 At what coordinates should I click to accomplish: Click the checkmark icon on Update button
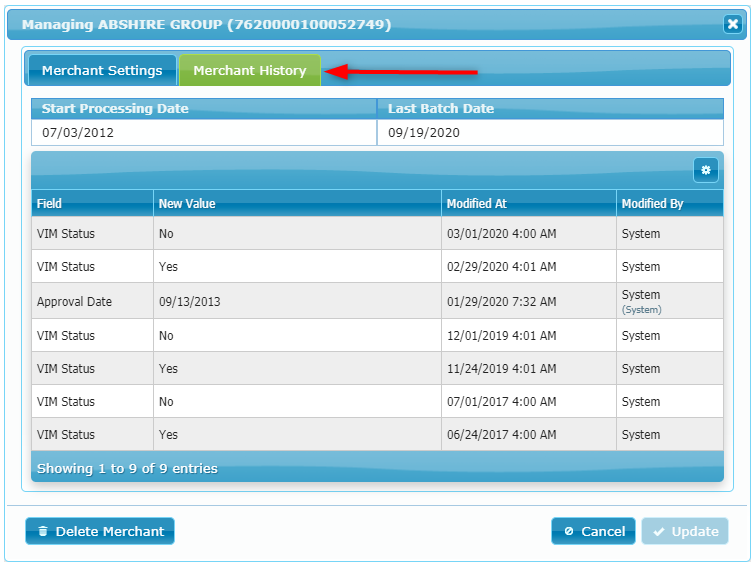click(659, 531)
